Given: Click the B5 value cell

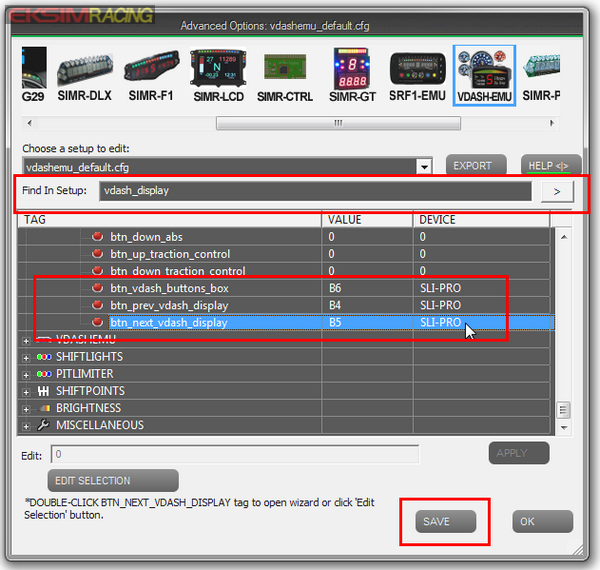Looking at the screenshot, I should tap(367, 322).
